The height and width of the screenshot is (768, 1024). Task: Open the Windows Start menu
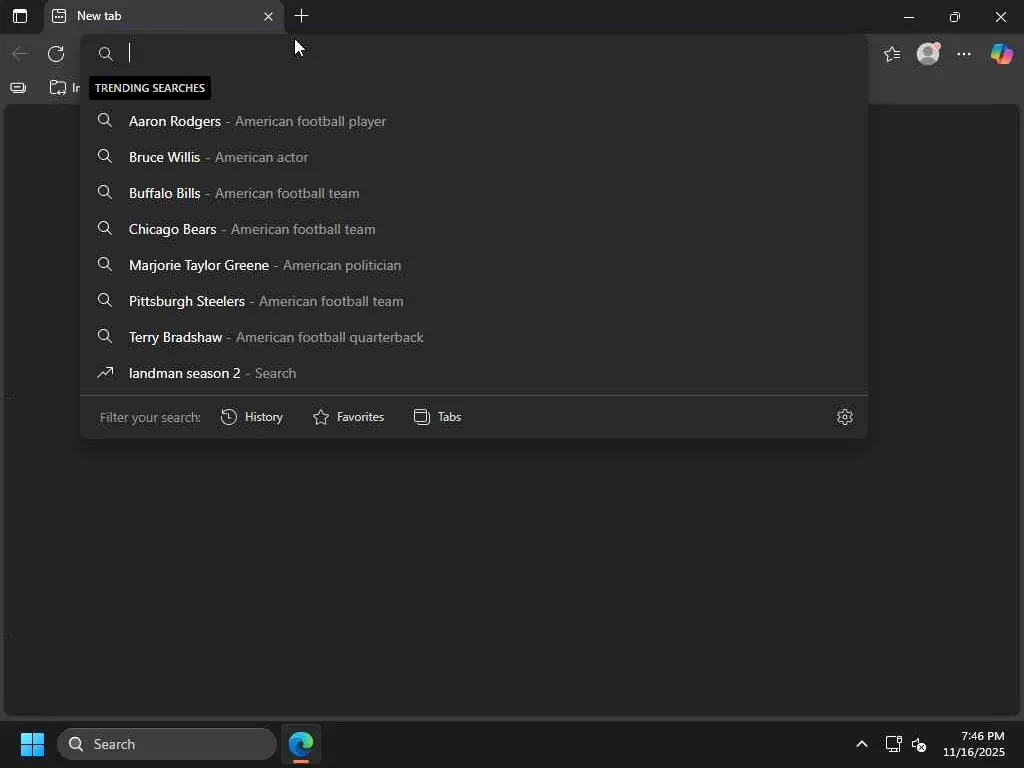click(x=32, y=744)
